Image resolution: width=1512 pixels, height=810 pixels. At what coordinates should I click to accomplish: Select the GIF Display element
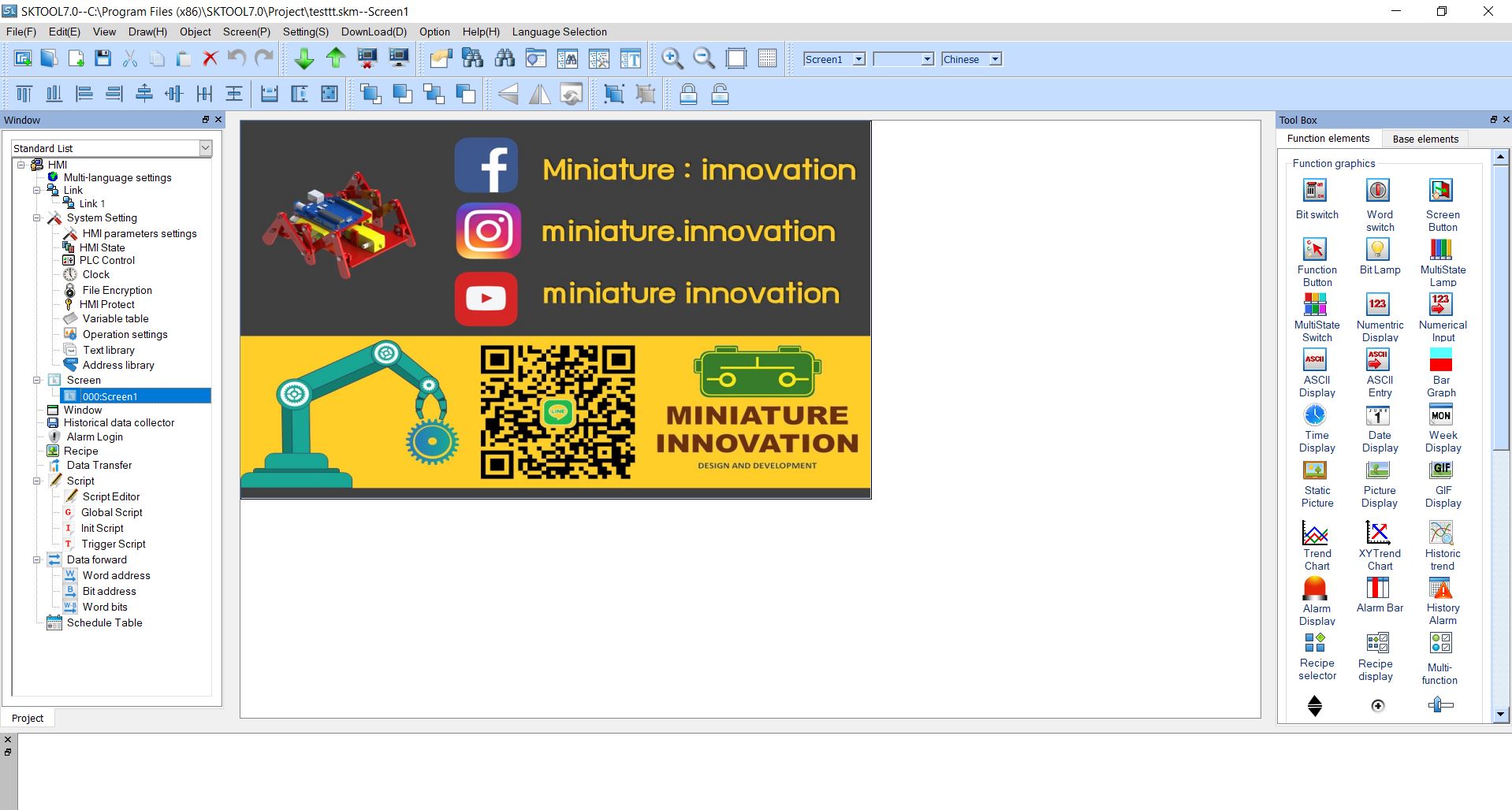coord(1442,482)
